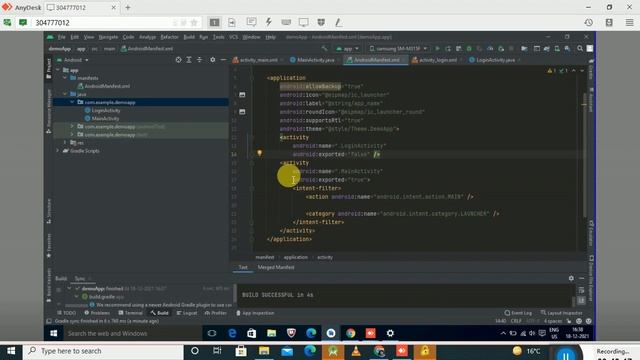This screenshot has height=360, width=640.
Task: Click AnyDesk file transfer icon
Action: (x=232, y=22)
